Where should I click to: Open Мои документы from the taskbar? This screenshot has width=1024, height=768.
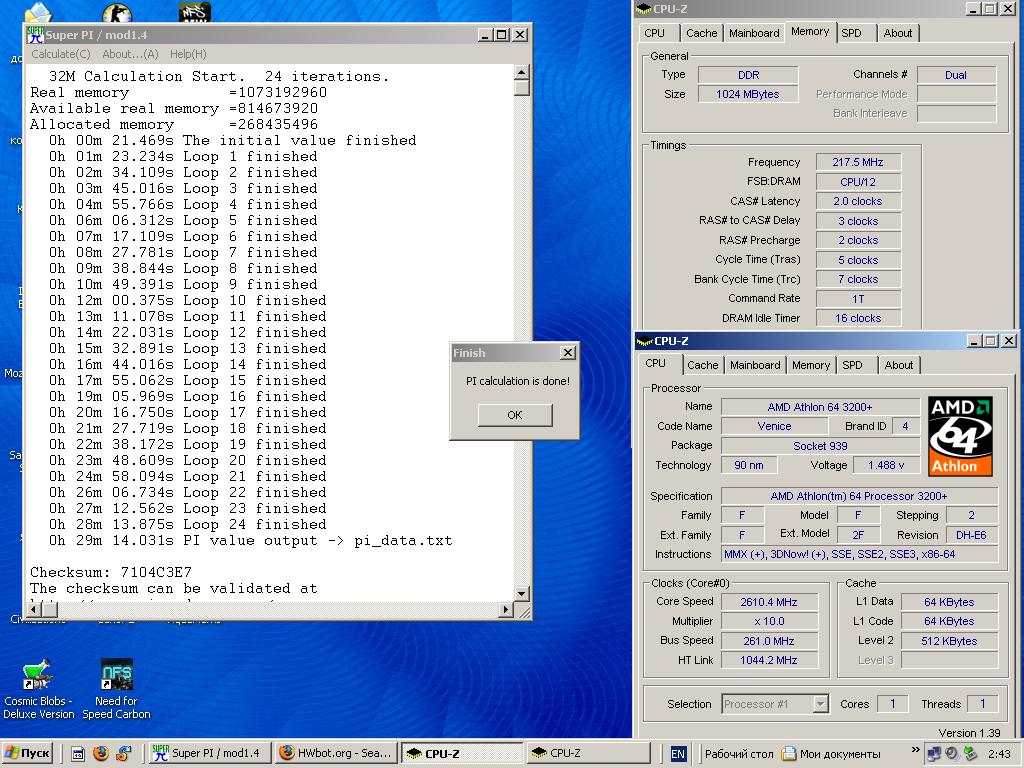point(832,754)
